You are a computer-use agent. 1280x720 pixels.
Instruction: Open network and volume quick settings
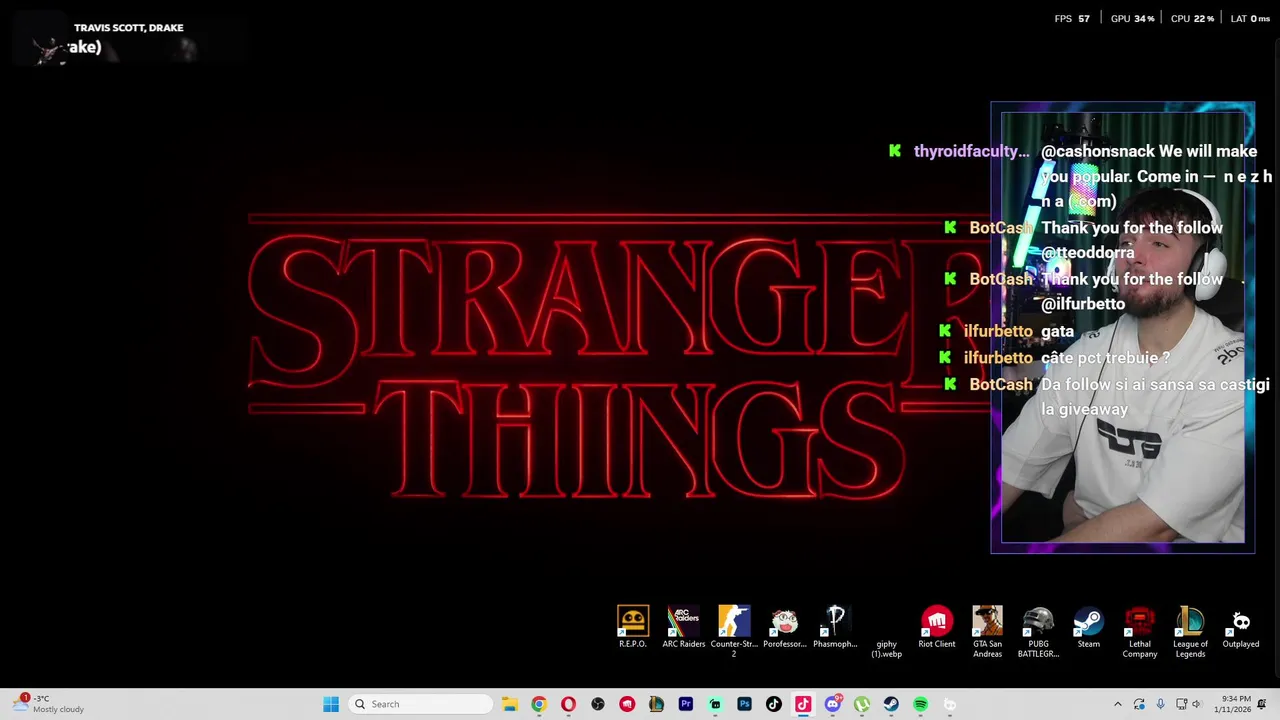coord(1190,704)
